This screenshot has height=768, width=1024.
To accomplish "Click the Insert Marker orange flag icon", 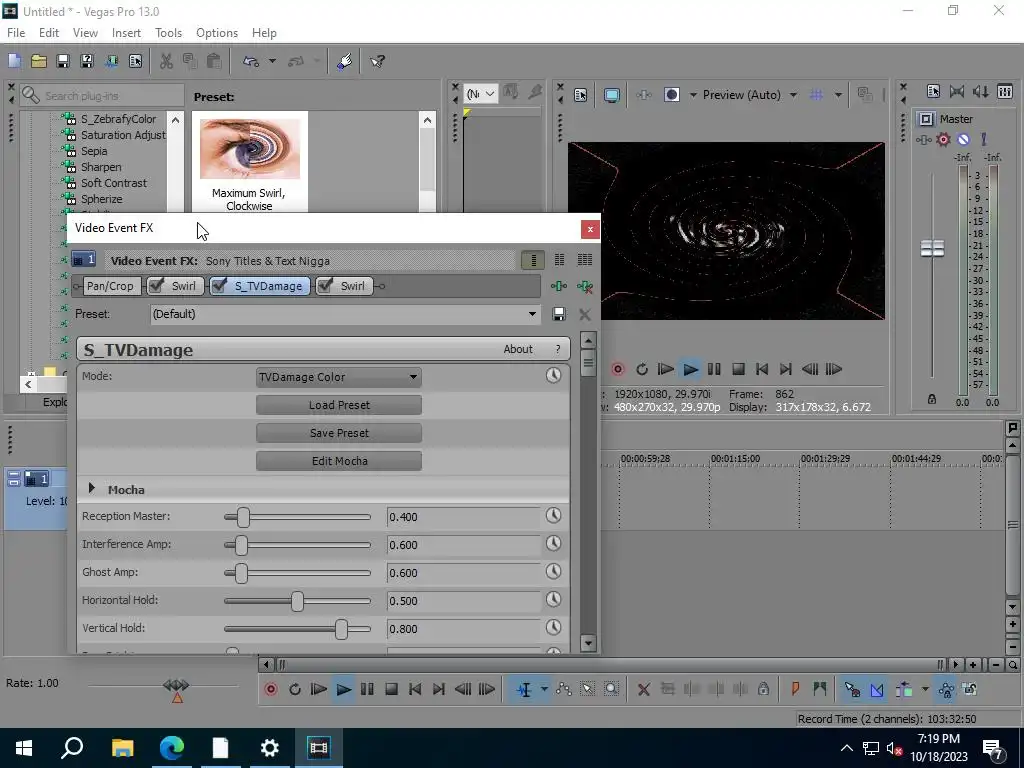I will pos(795,689).
